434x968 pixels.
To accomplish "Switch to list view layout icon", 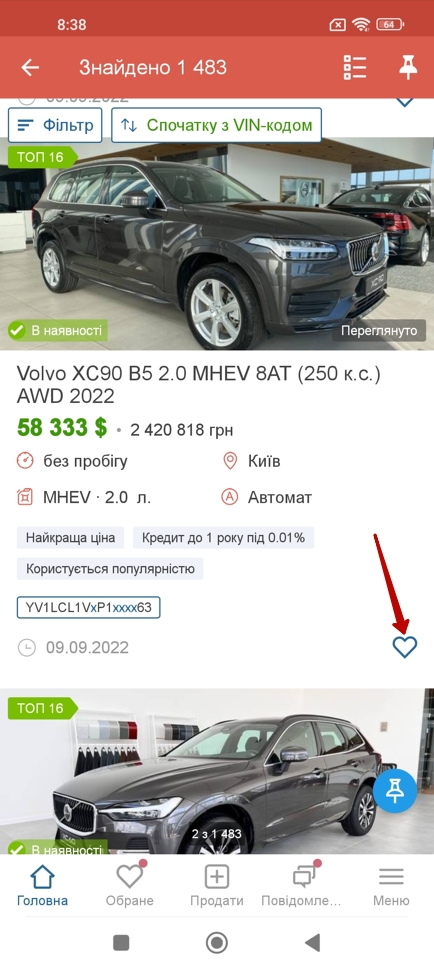I will (355, 67).
